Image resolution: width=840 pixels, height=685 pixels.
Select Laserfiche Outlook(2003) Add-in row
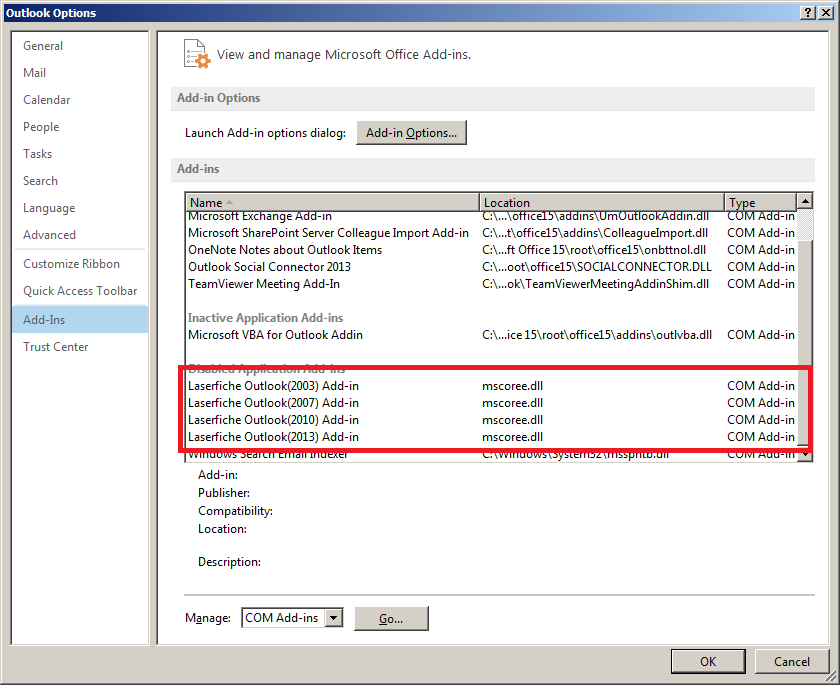click(x=491, y=386)
